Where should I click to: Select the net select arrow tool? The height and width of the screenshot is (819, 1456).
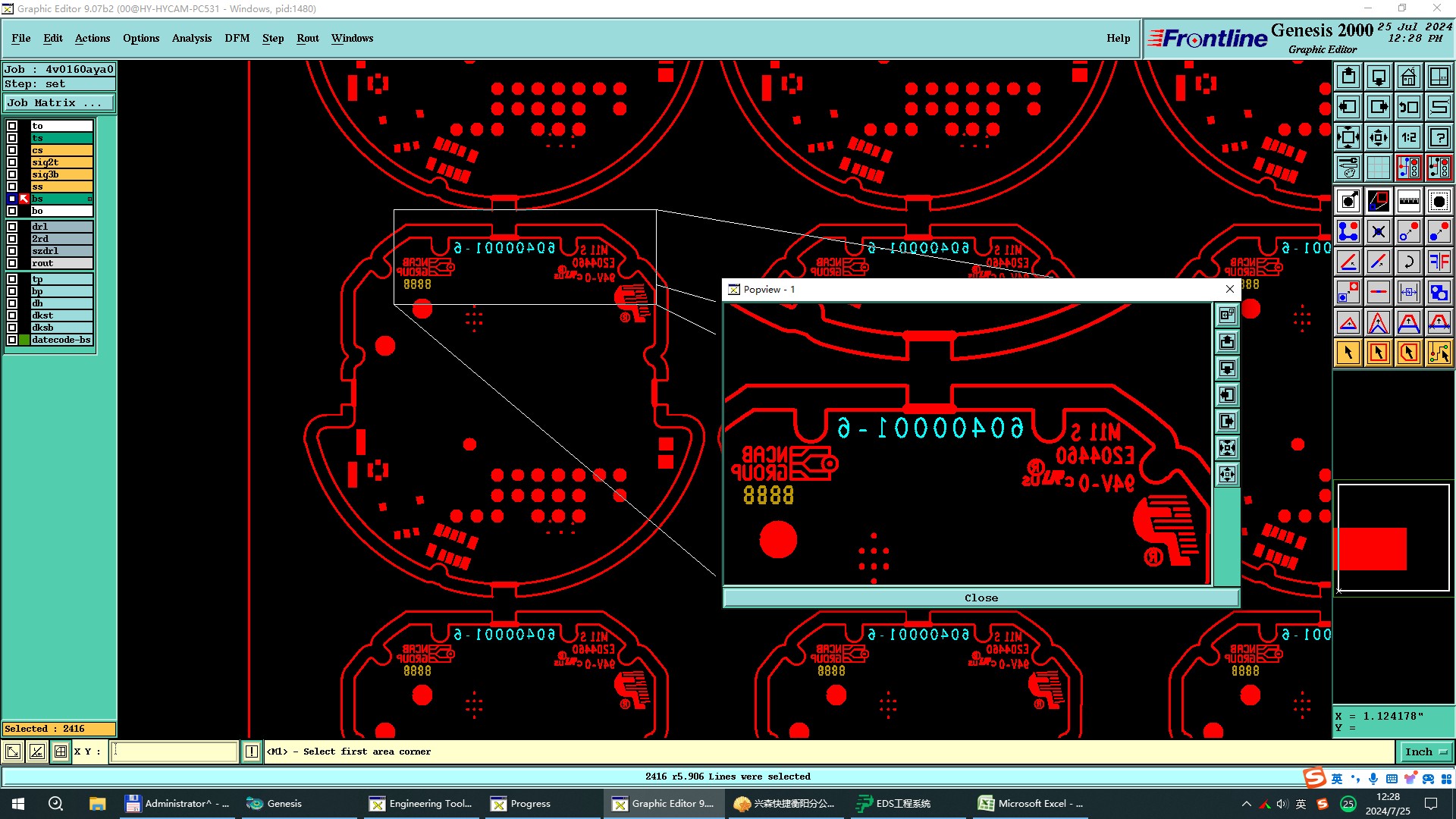[x=1439, y=353]
